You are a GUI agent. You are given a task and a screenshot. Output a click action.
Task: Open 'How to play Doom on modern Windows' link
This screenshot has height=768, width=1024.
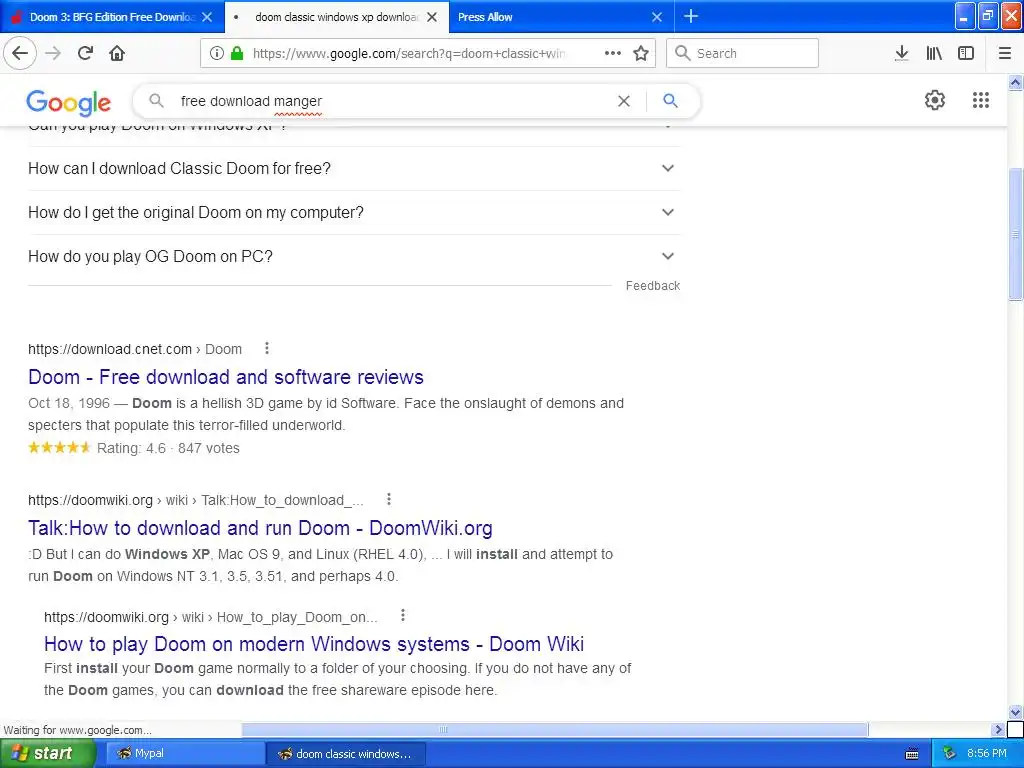(x=314, y=644)
